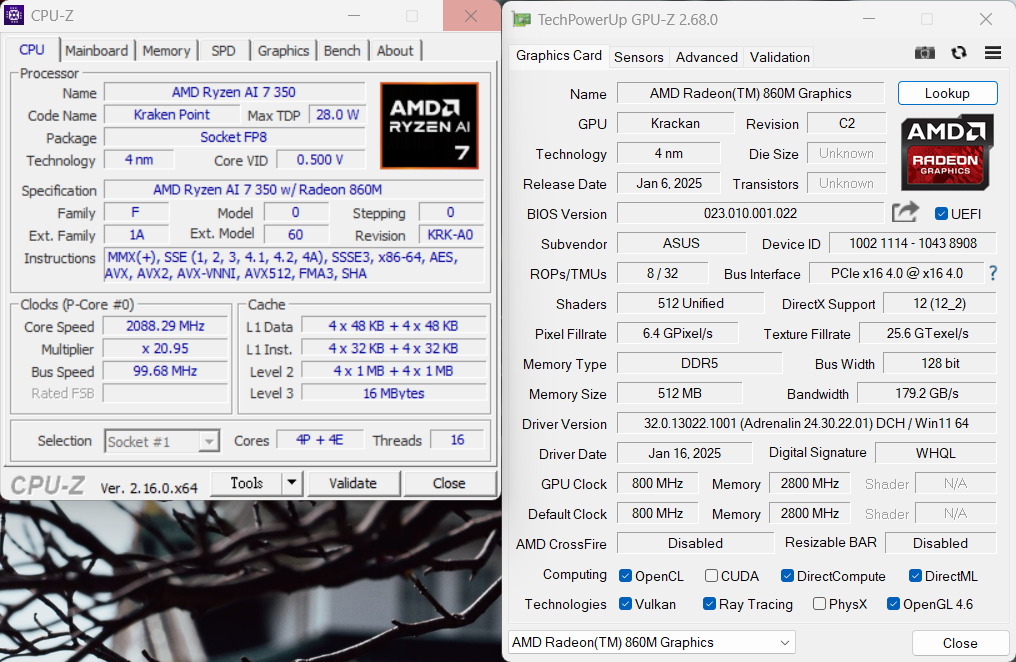1016x662 pixels.
Task: Select the CPU tab in CPU-Z
Action: coord(32,50)
